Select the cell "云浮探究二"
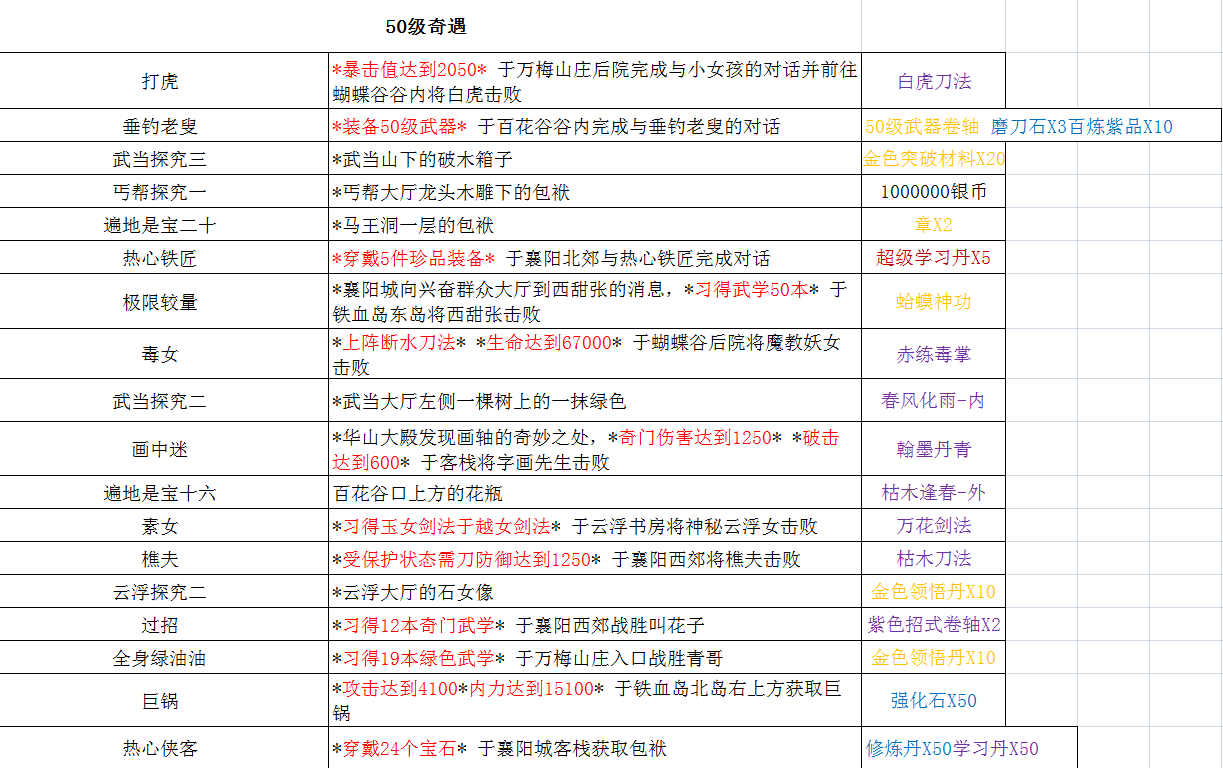Screen dimensions: 1223x768 (x=160, y=592)
